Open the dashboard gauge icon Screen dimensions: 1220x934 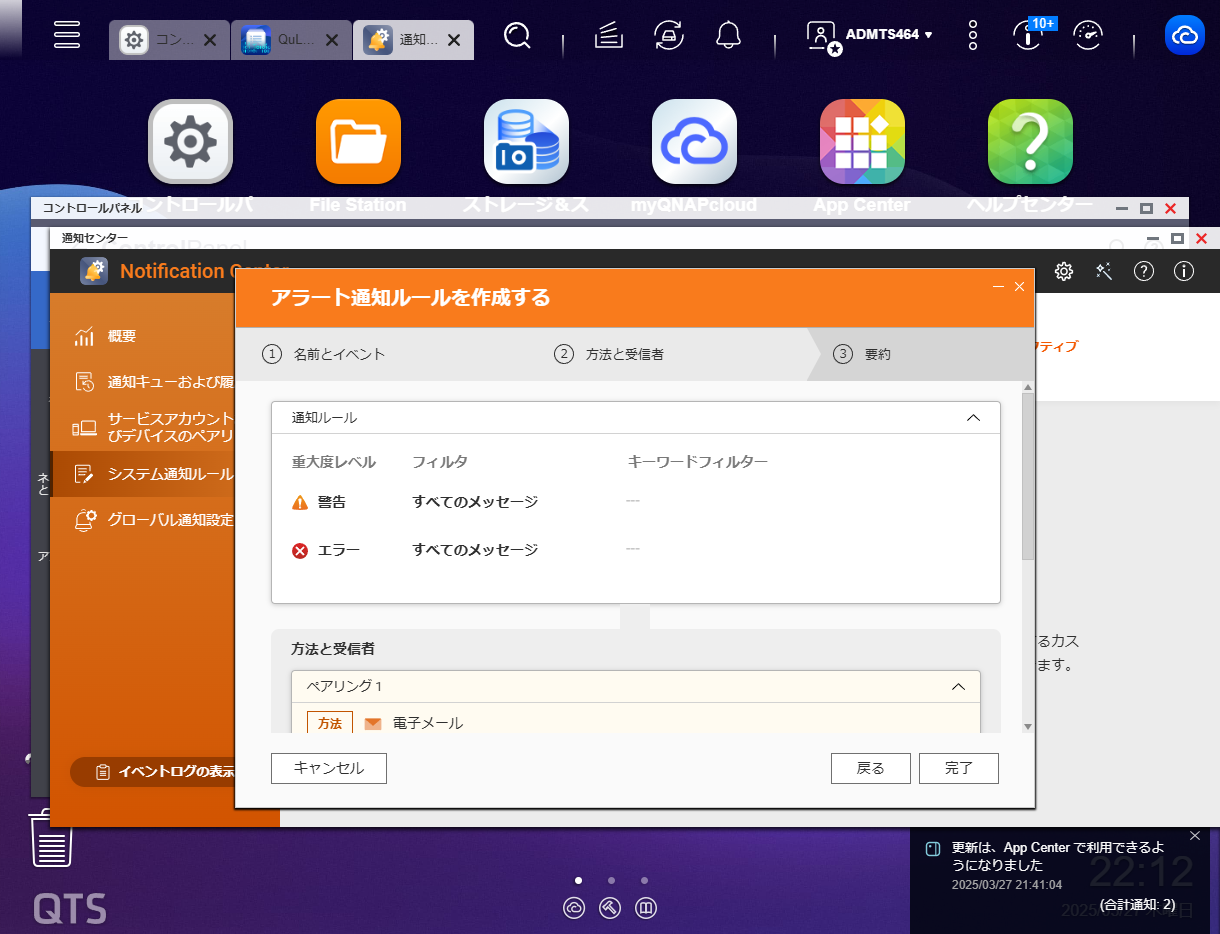1088,36
